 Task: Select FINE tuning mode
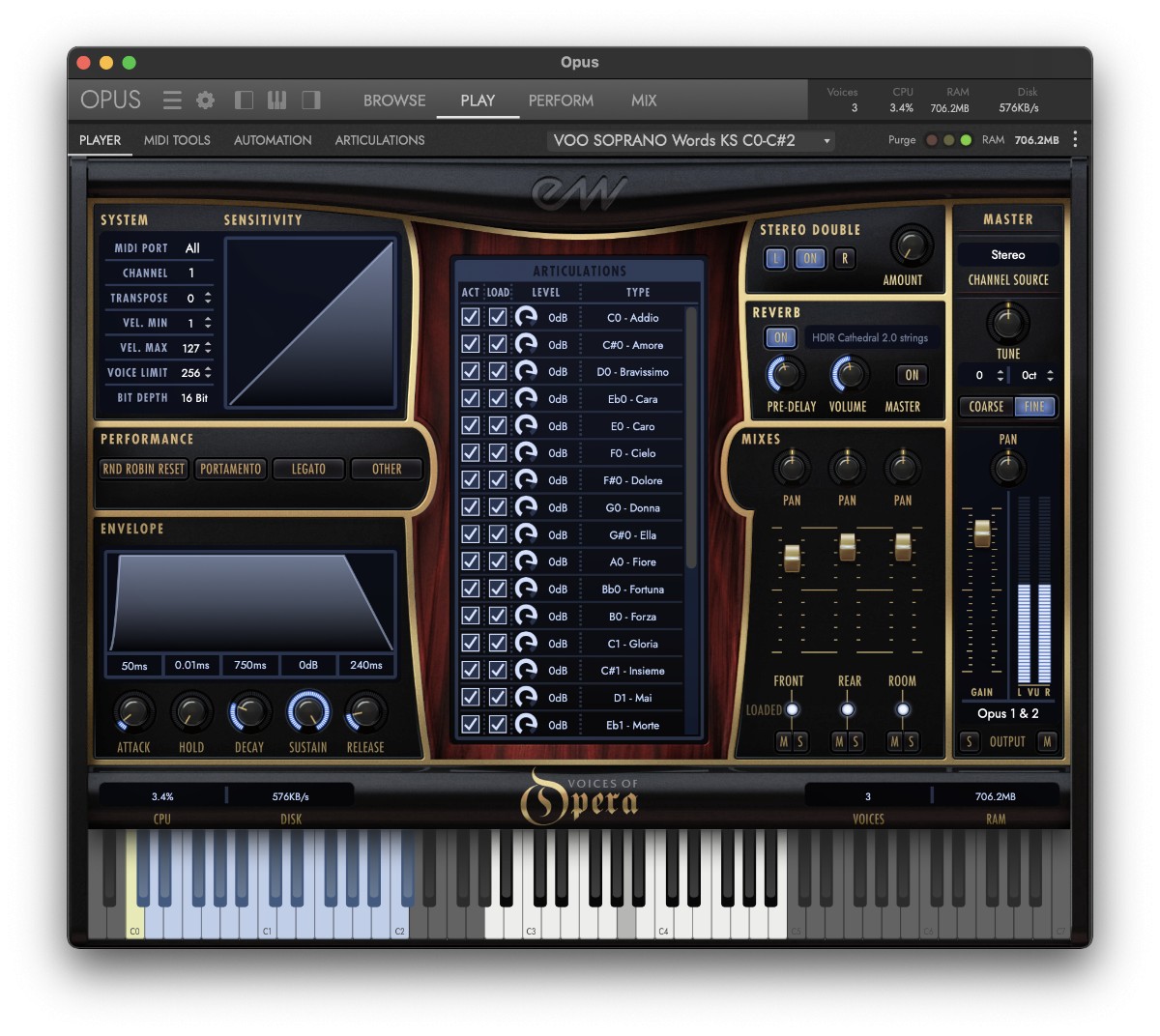(x=1034, y=407)
